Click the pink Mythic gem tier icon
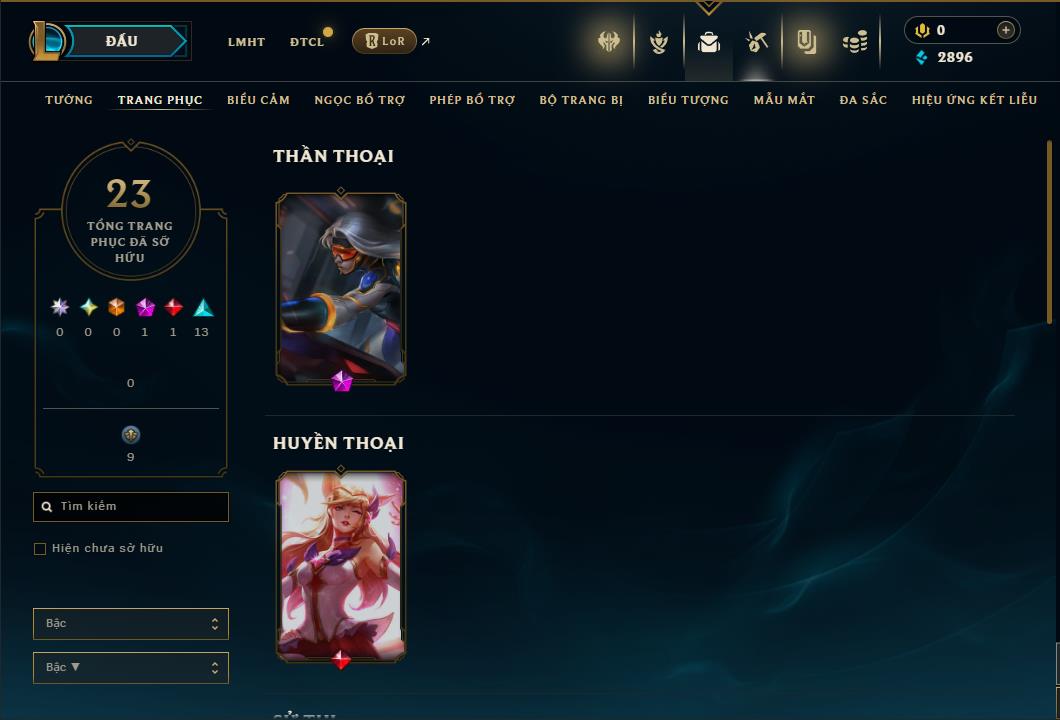This screenshot has height=720, width=1060. [x=145, y=308]
